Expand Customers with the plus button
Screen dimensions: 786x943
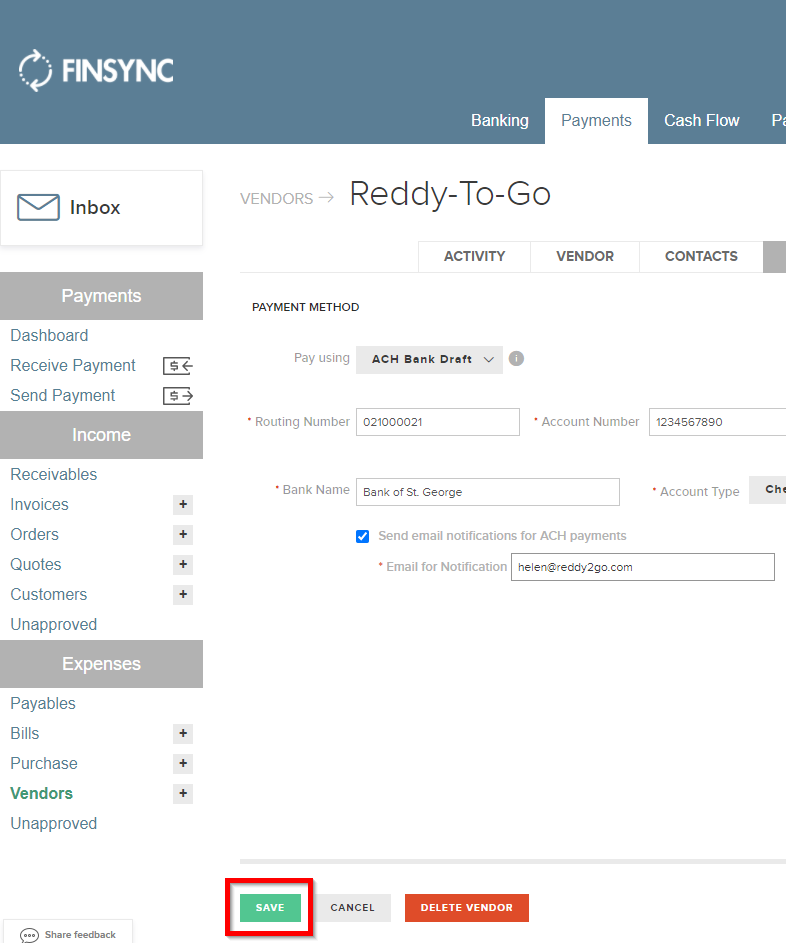tap(183, 595)
